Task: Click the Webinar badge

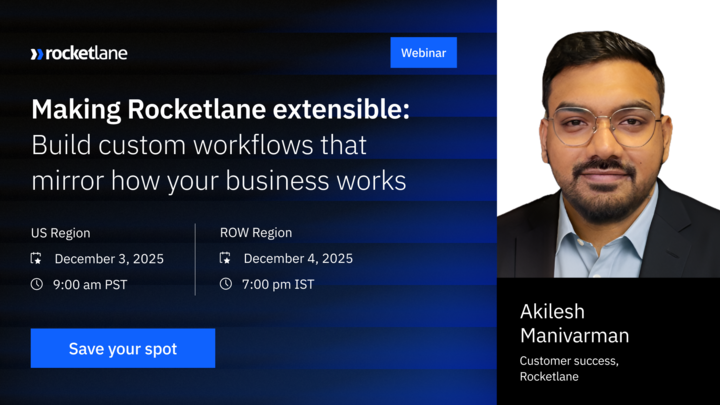Action: click(423, 53)
